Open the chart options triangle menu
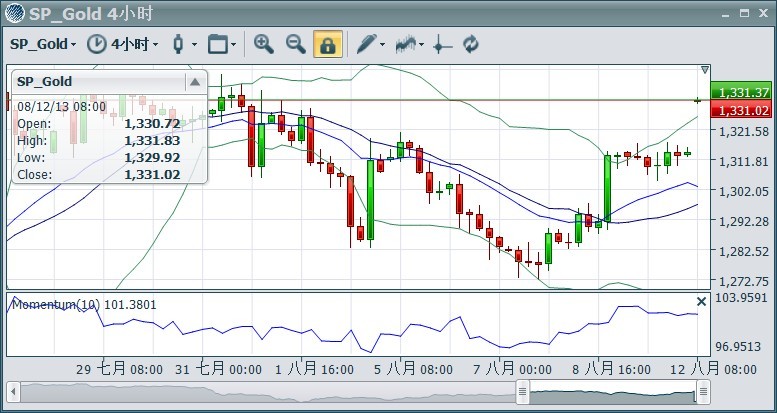Image resolution: width=777 pixels, height=413 pixels. pos(705,70)
